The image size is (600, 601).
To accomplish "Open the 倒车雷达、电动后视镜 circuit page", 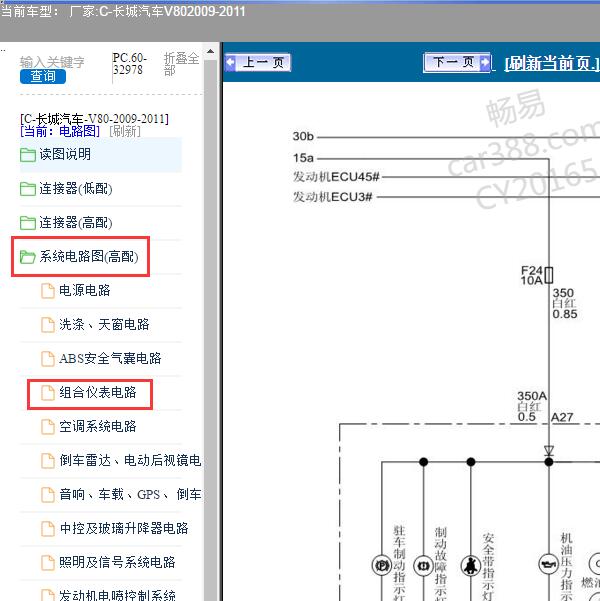I will 130,460.
